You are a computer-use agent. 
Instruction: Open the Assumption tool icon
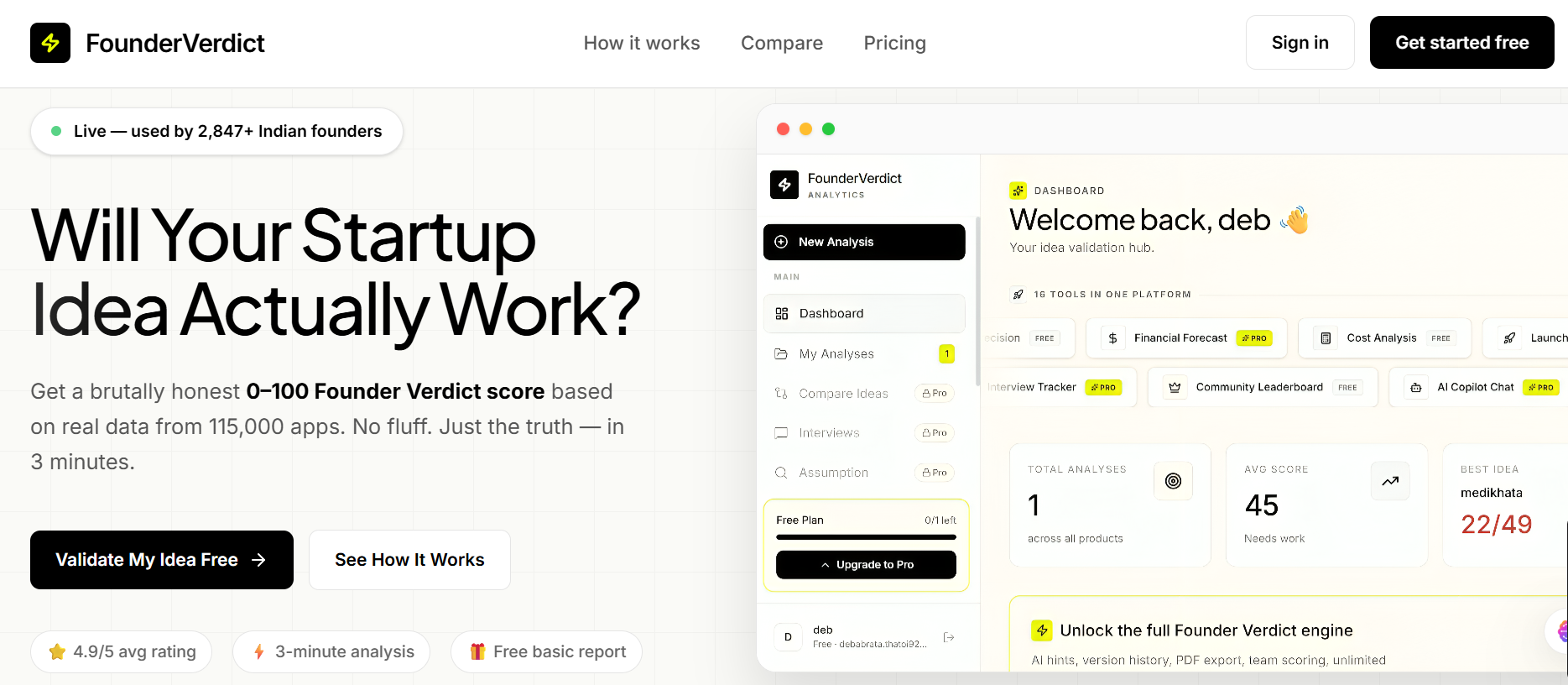[x=781, y=472]
